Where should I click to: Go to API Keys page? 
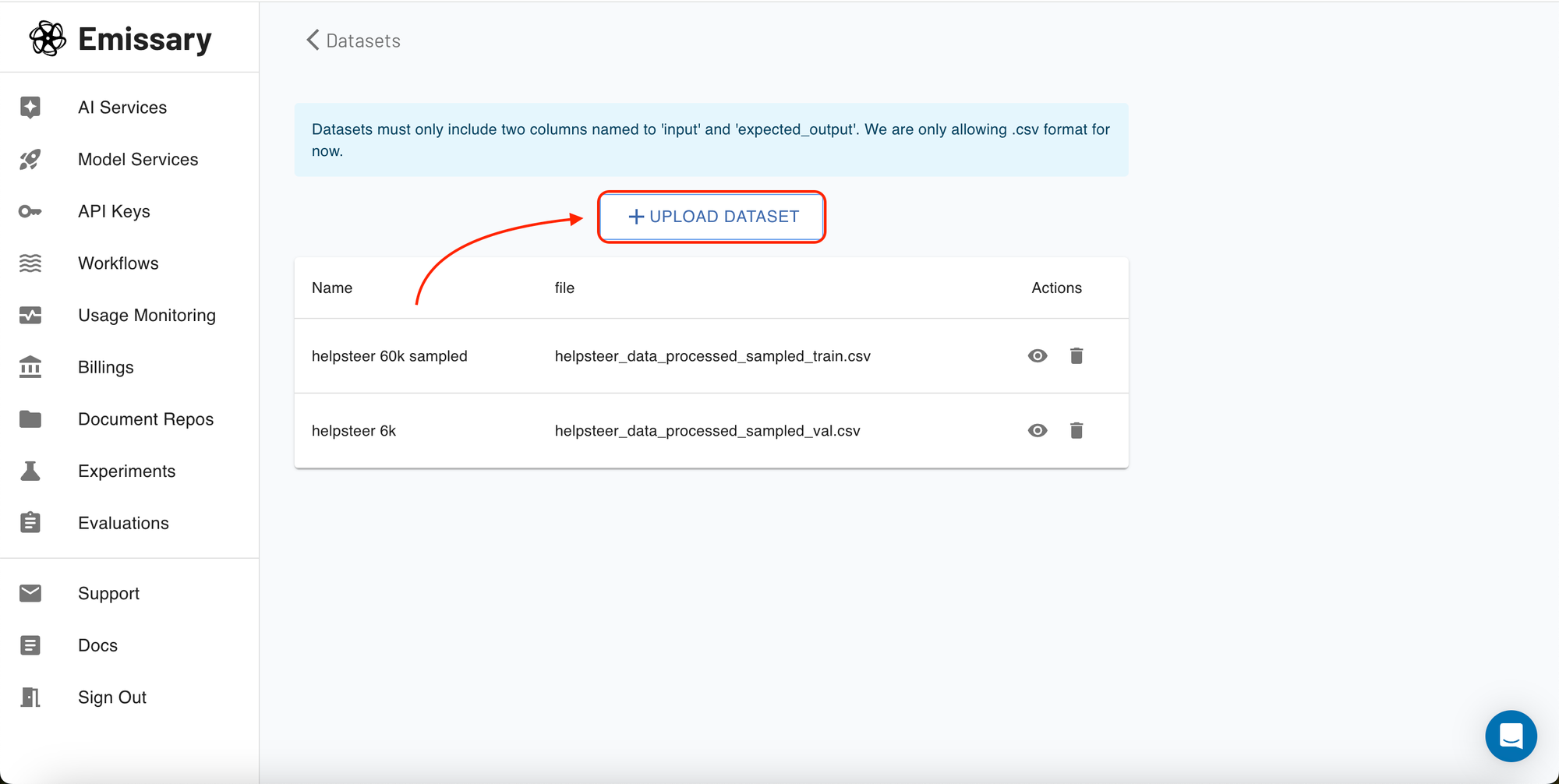click(129, 211)
